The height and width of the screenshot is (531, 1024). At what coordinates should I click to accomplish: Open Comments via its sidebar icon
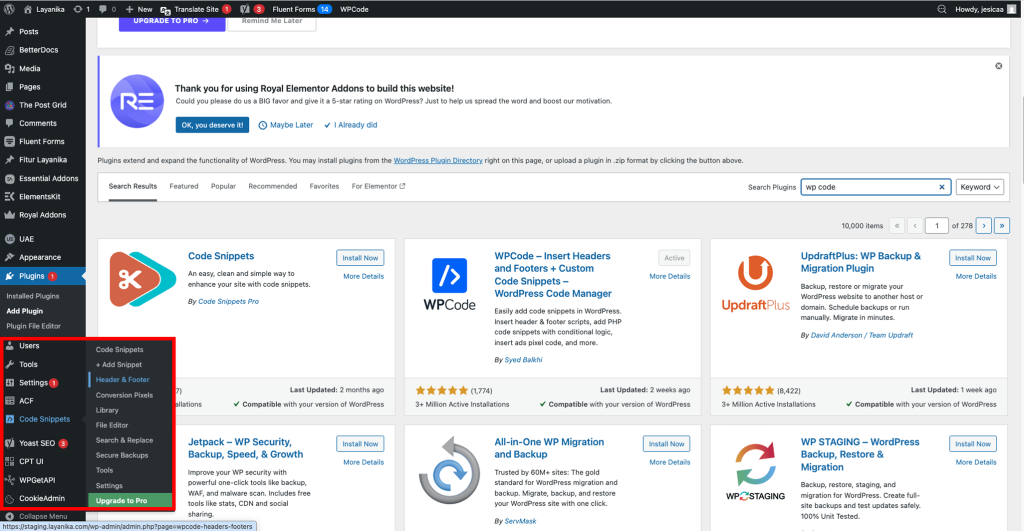click(x=10, y=123)
